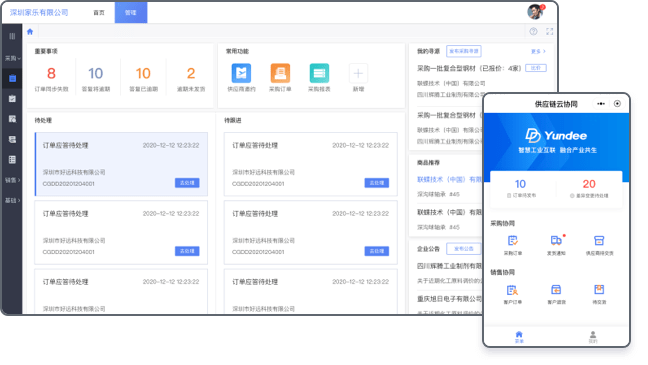Tap the 发货通知 icon on the phone
The height and width of the screenshot is (365, 648).
pyautogui.click(x=556, y=240)
